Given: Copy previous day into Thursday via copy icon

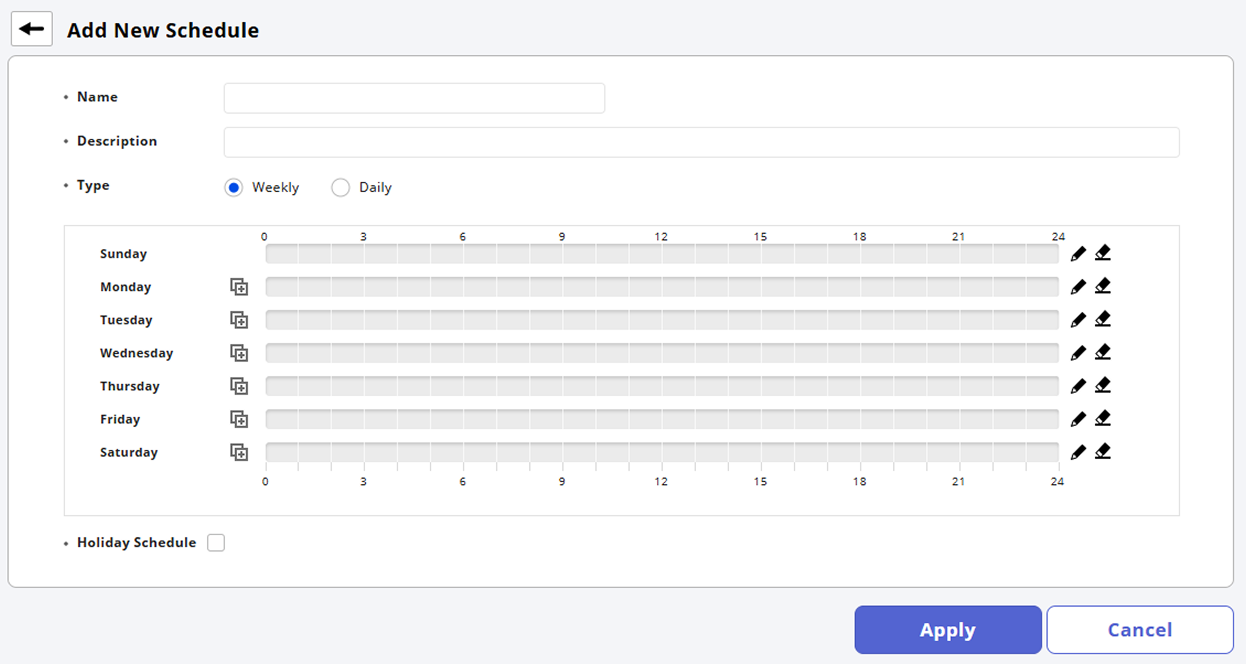Looking at the screenshot, I should point(239,386).
